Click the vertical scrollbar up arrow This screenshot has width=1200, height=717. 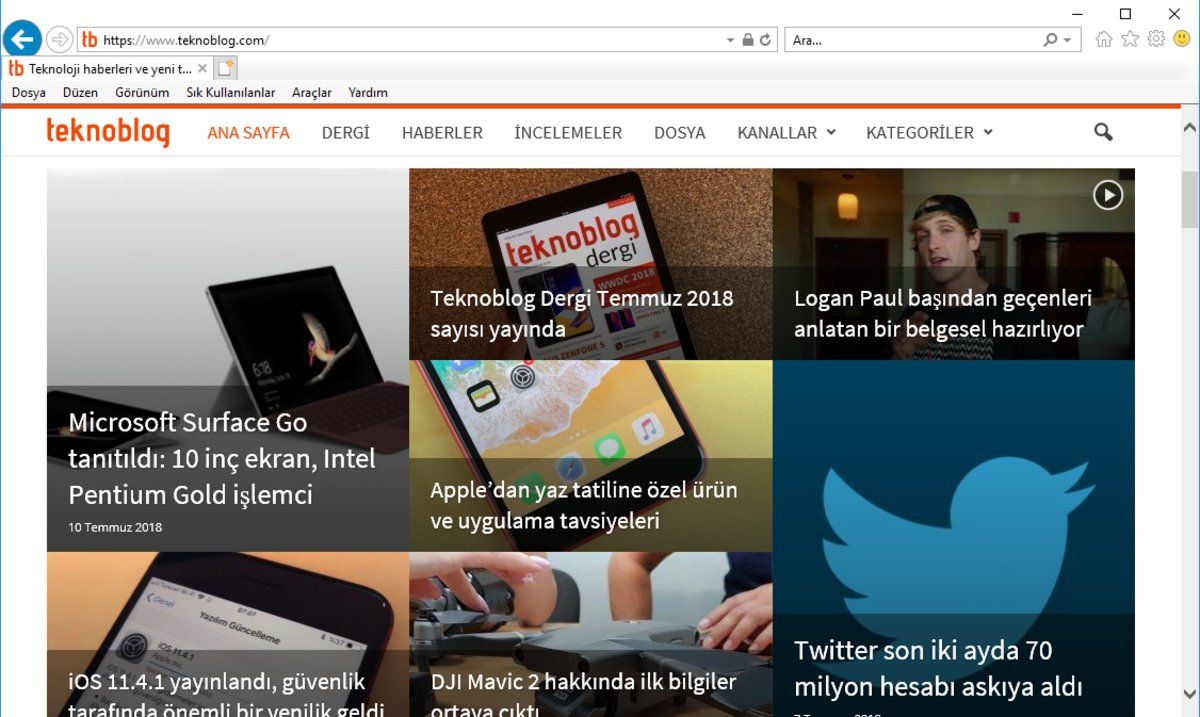(x=1190, y=127)
